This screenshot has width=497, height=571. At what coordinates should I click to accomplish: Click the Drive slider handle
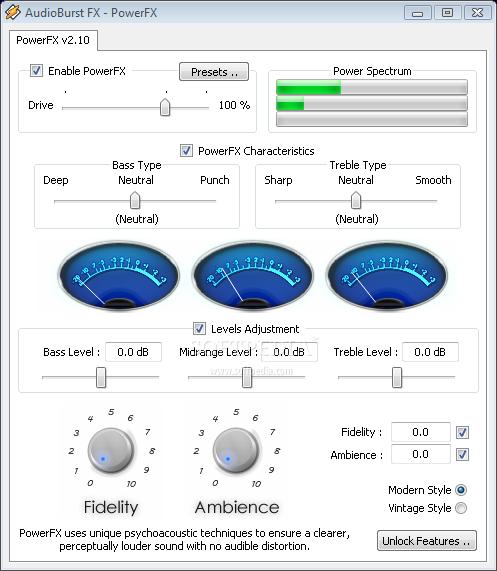165,107
